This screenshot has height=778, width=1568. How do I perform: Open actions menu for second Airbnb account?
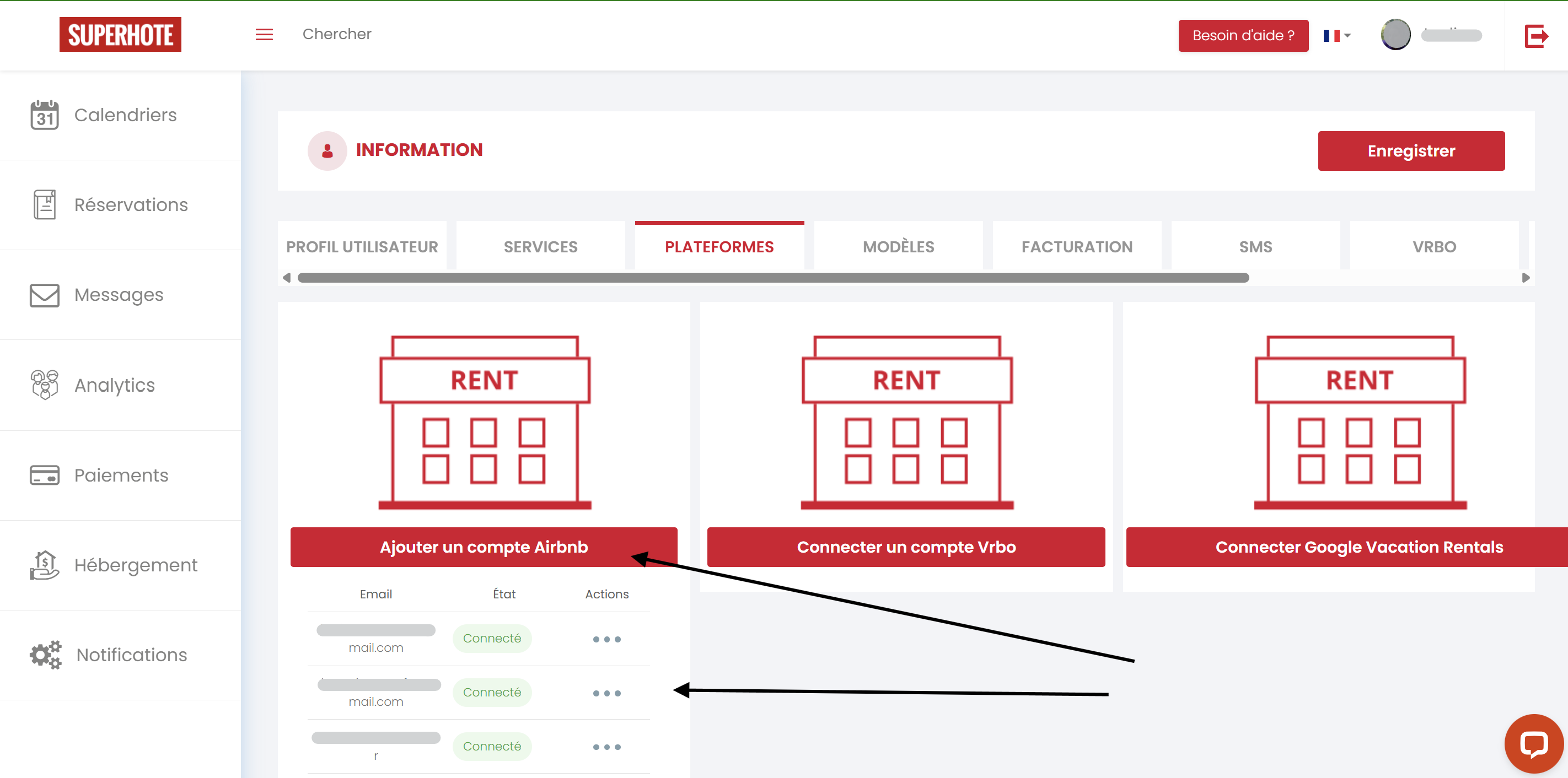pos(606,694)
